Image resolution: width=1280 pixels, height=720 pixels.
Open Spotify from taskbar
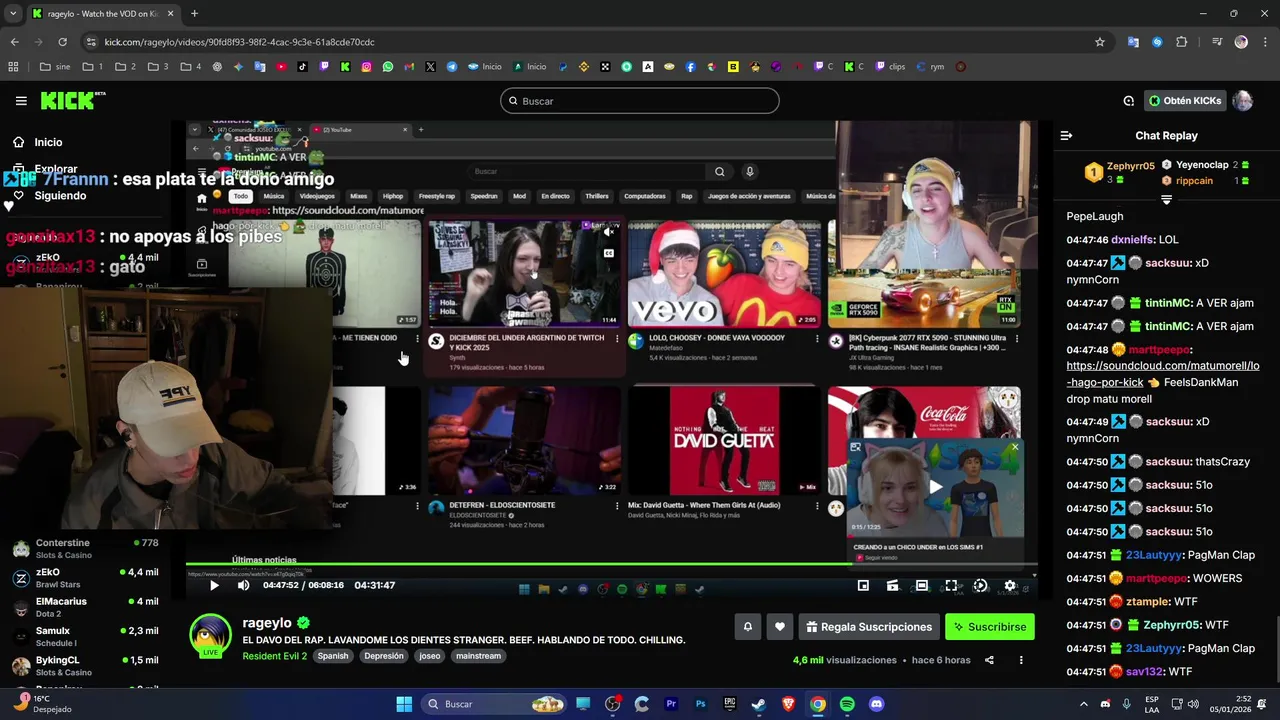(847, 704)
